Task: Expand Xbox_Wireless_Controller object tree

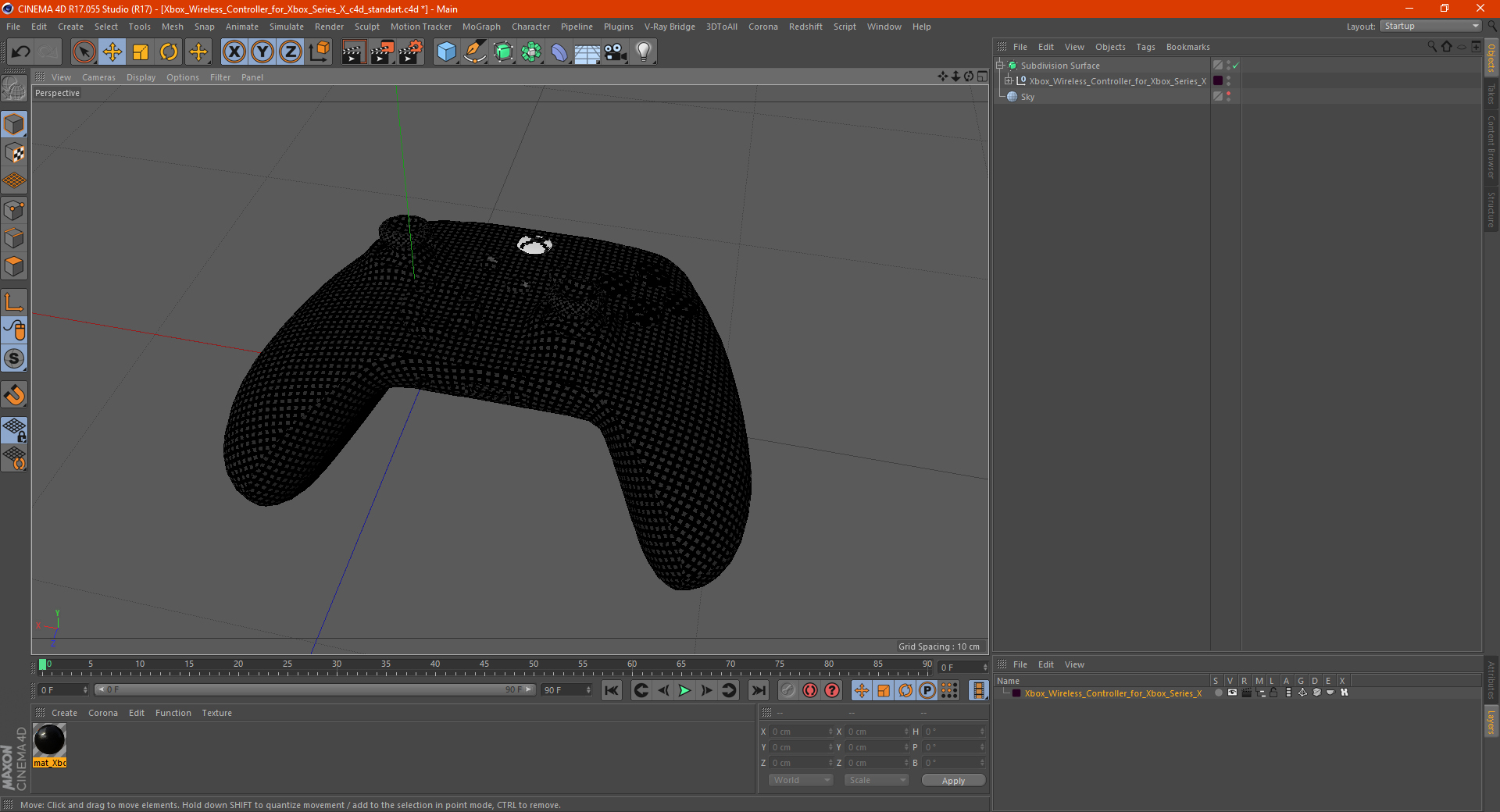Action: pos(1009,81)
